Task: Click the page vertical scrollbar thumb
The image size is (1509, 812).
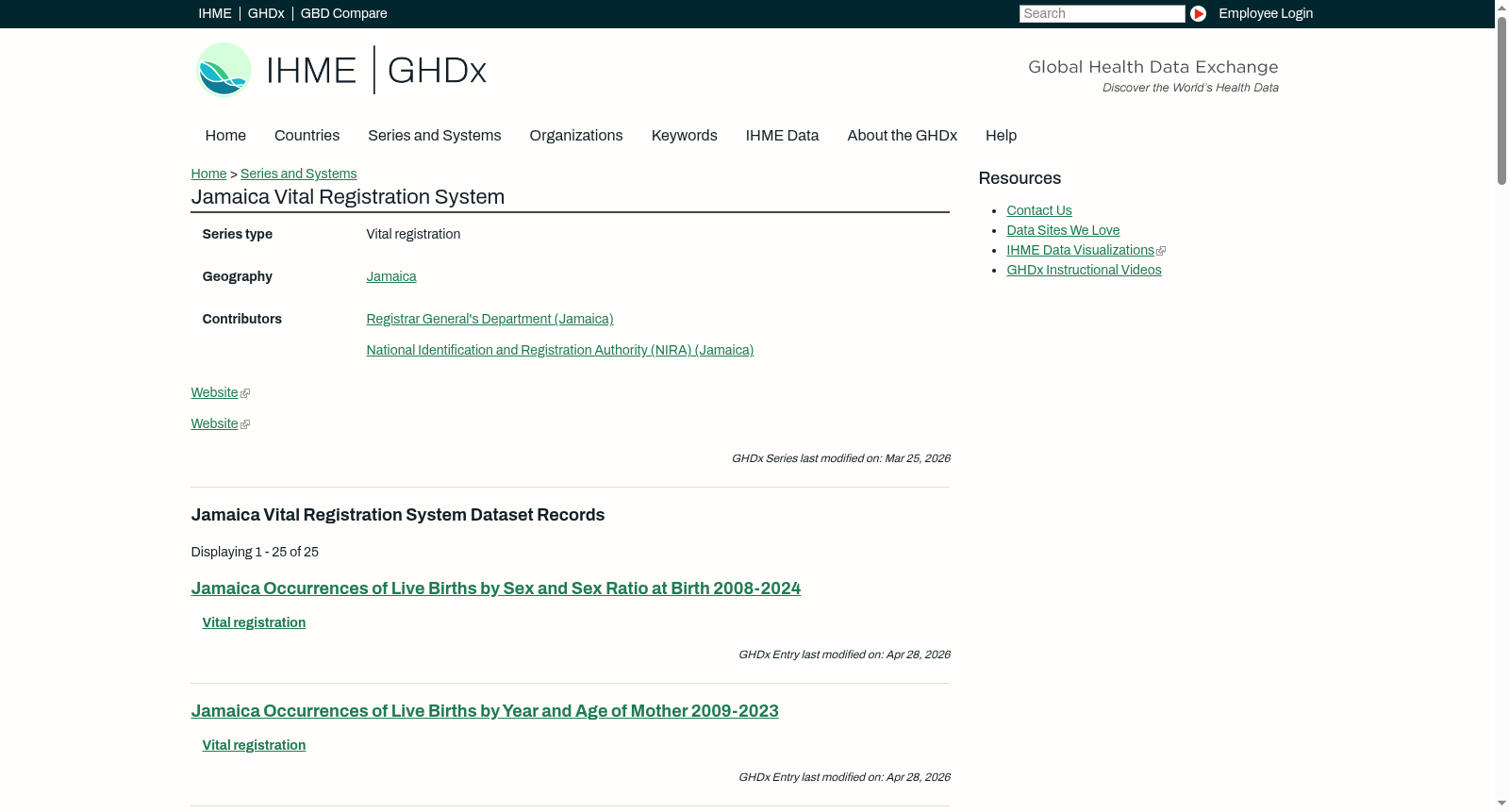Action: (x=1501, y=100)
